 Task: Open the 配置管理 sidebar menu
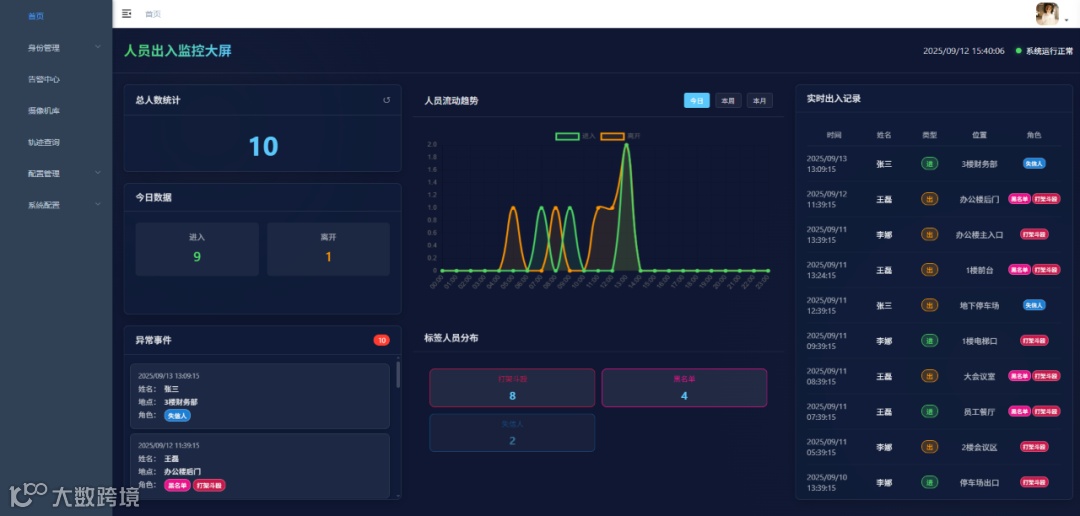coord(56,174)
